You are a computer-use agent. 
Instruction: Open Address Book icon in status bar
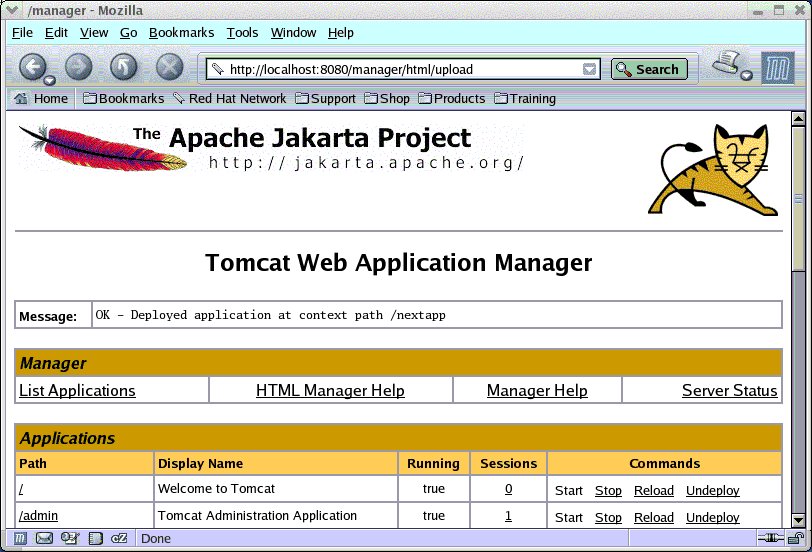coord(95,539)
